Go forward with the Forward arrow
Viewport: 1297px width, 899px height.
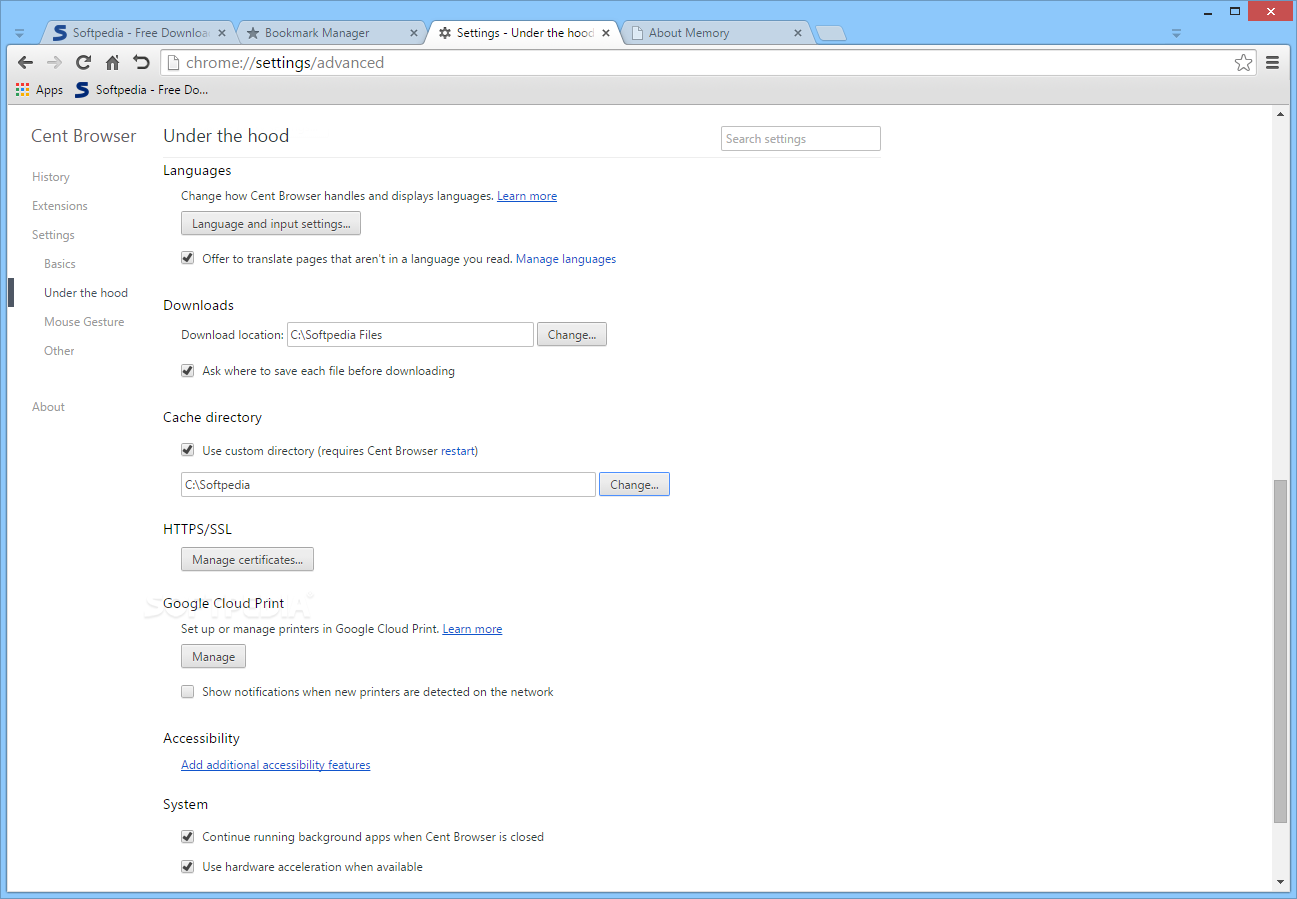pos(55,63)
